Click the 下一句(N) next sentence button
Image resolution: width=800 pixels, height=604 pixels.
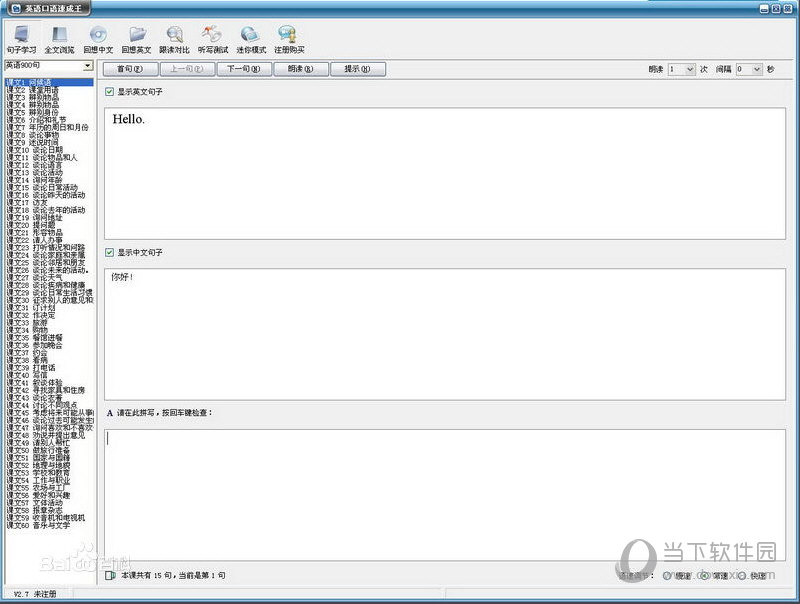pos(243,69)
